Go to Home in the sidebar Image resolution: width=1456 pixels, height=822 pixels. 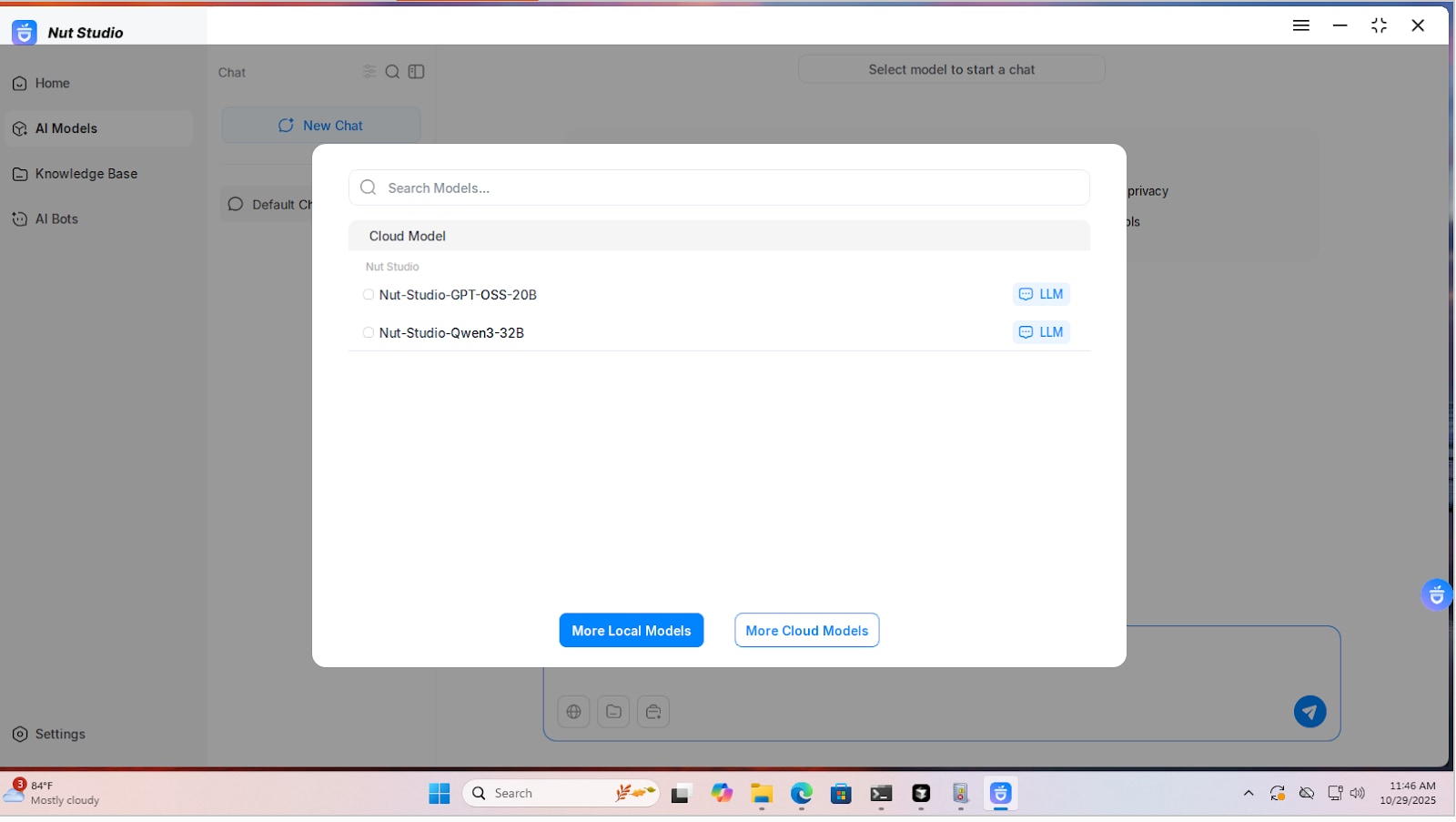tap(52, 84)
